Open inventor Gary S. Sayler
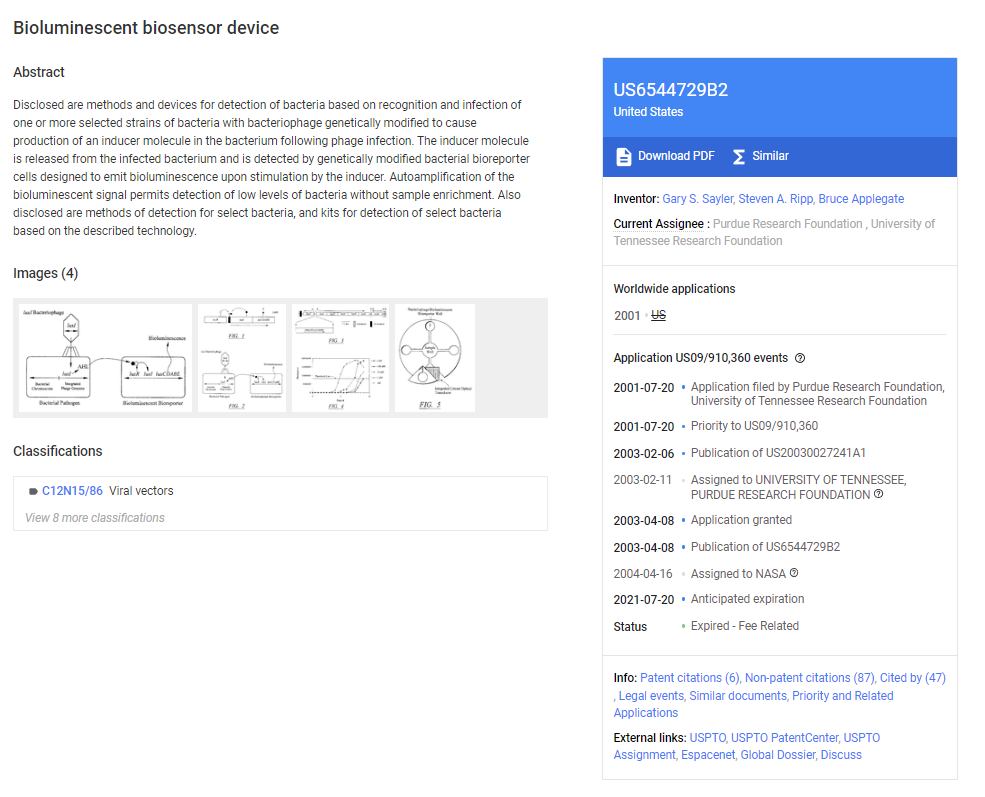 pos(698,198)
